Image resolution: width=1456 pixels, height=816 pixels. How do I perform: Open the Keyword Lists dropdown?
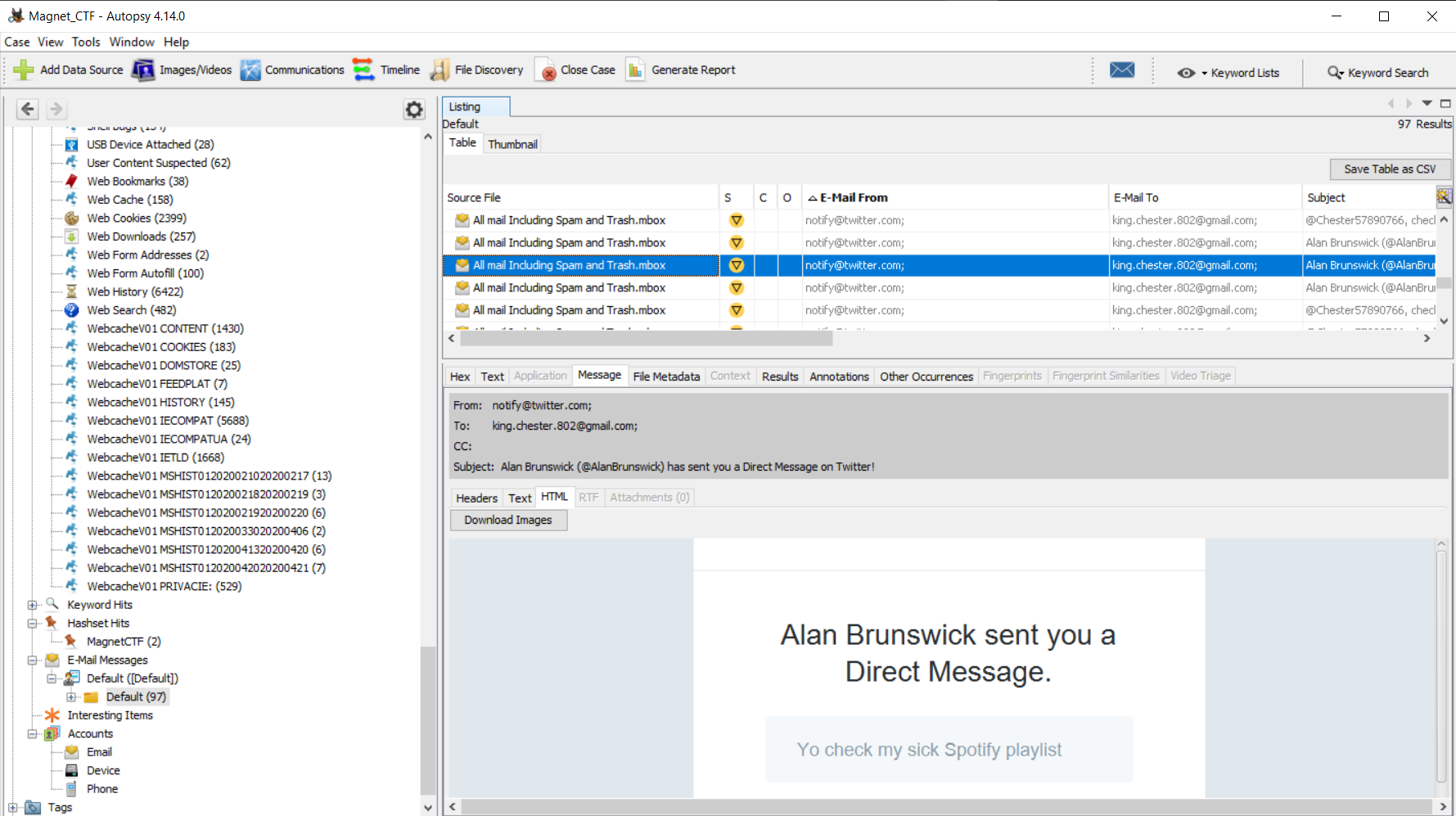point(1228,73)
